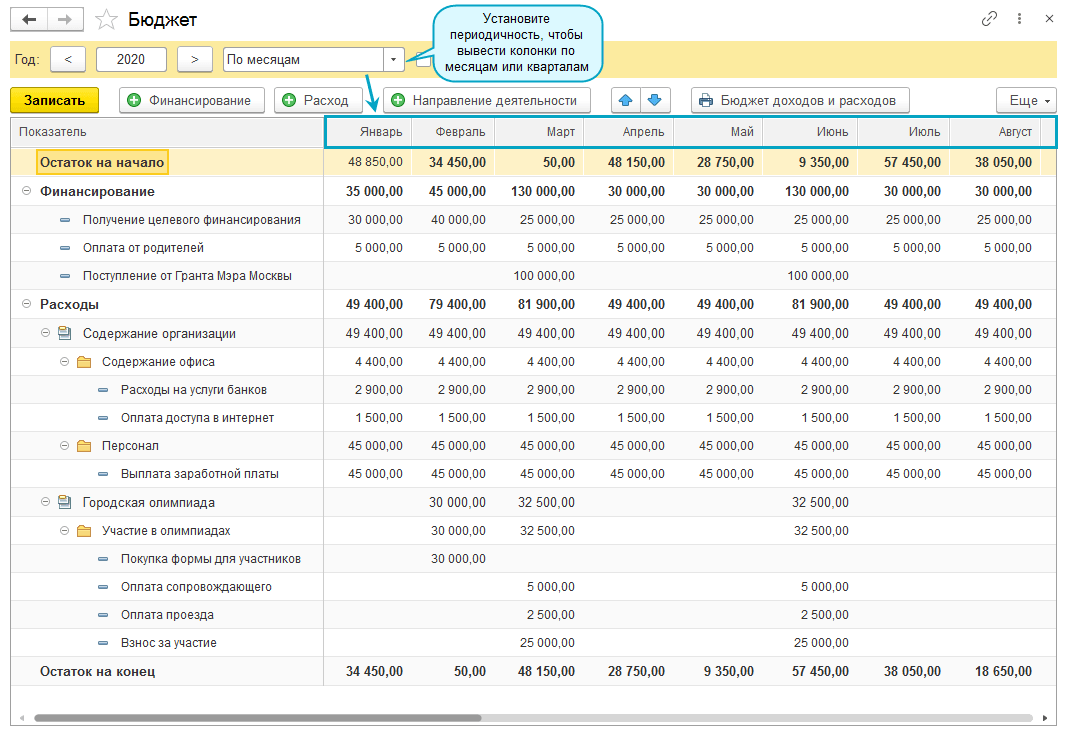The width and height of the screenshot is (1065, 731).
Task: Collapse the Персонал folder
Action: click(65, 446)
